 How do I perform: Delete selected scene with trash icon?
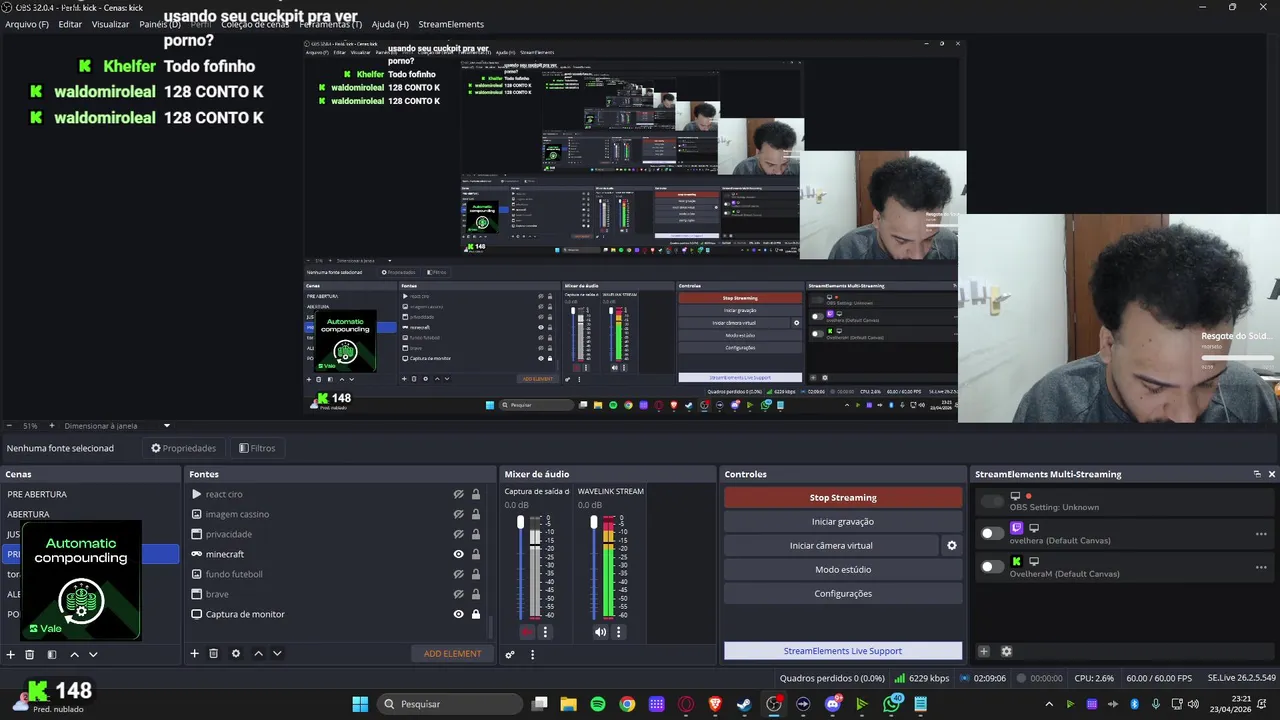30,654
